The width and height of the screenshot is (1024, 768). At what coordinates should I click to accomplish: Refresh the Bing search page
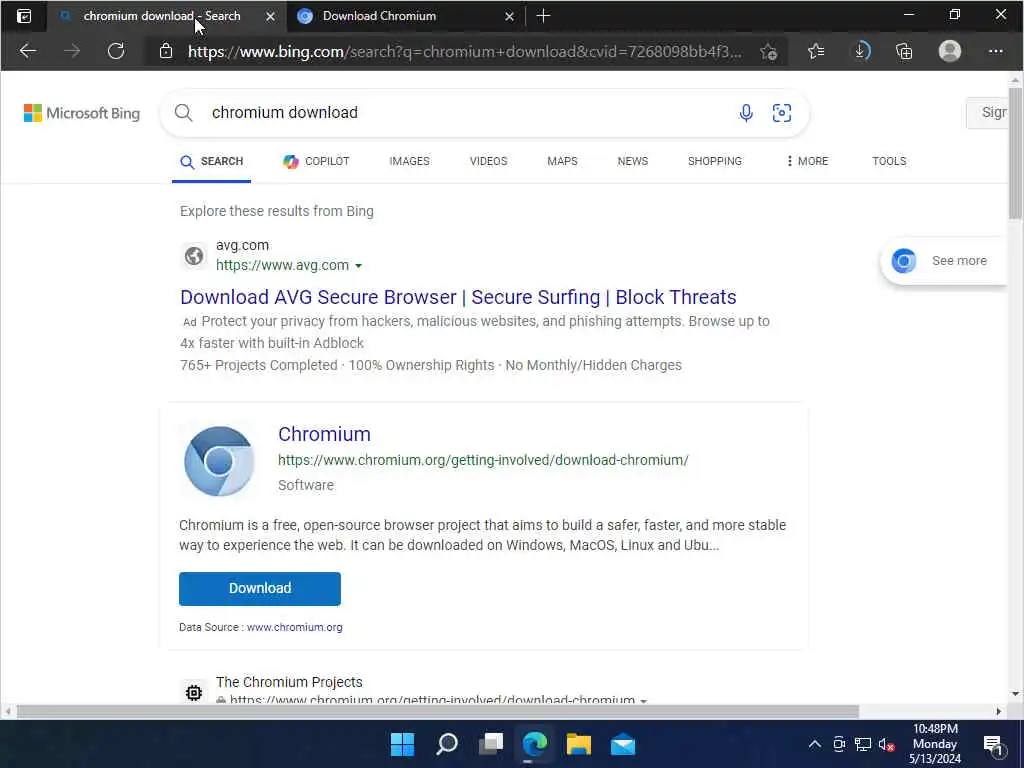116,51
